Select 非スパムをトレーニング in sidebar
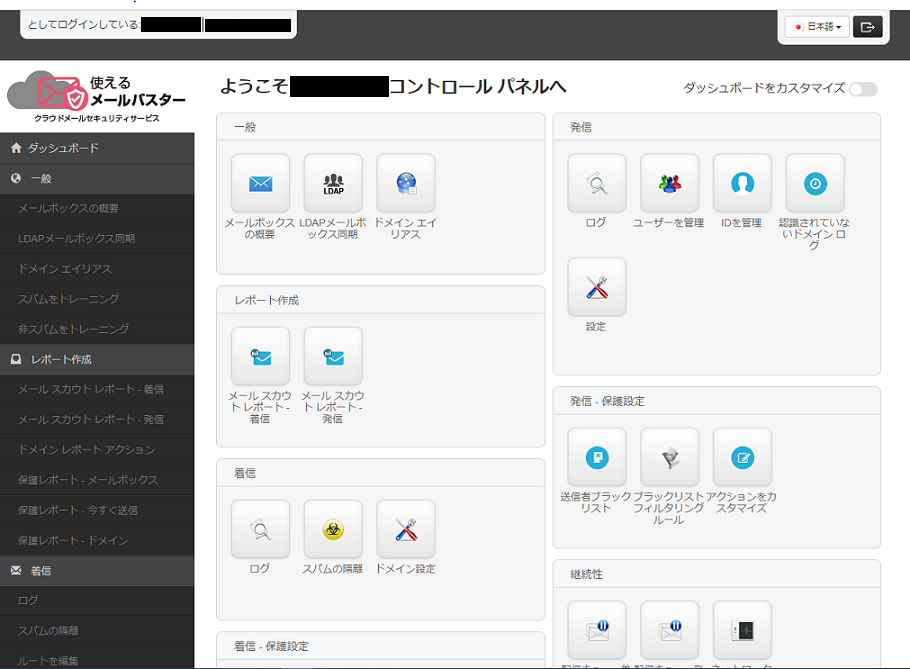 tap(97, 329)
